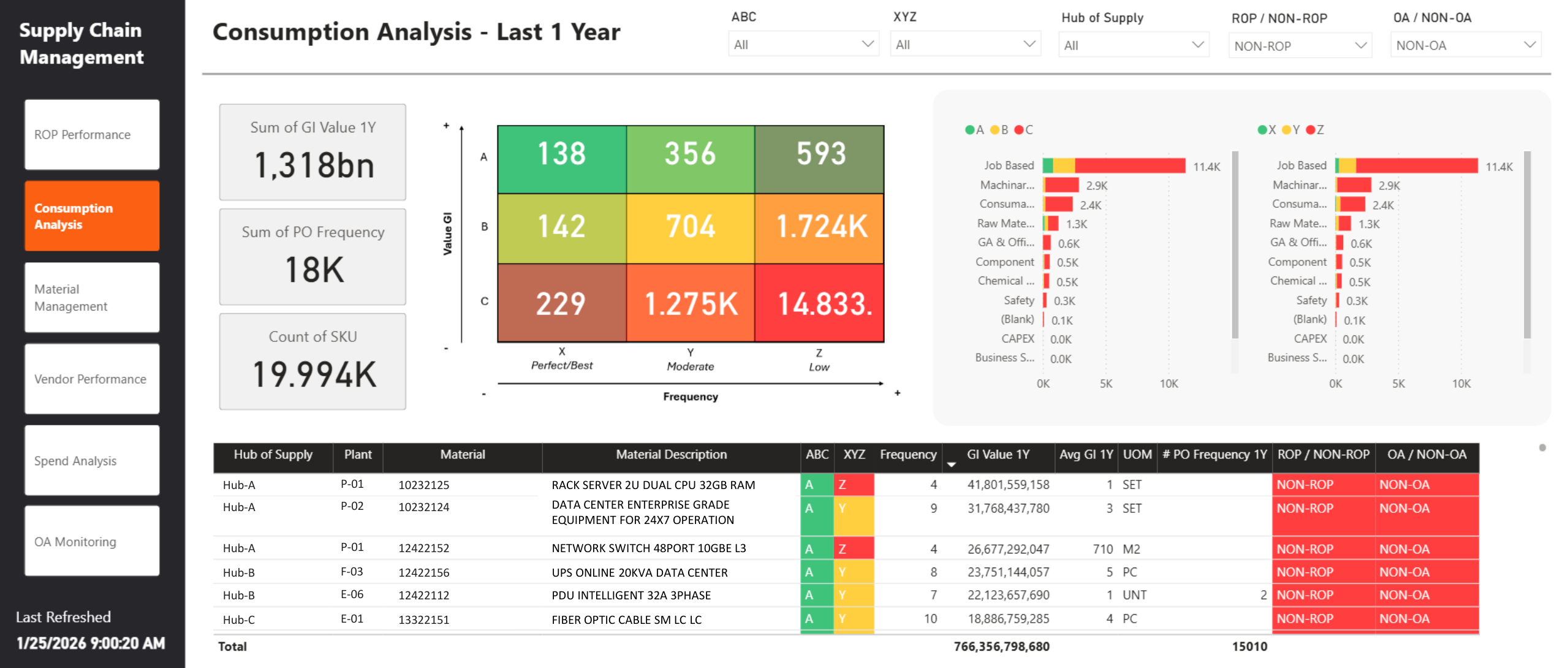Click the red C legend marker
This screenshot has width=1568, height=668.
(x=1019, y=130)
